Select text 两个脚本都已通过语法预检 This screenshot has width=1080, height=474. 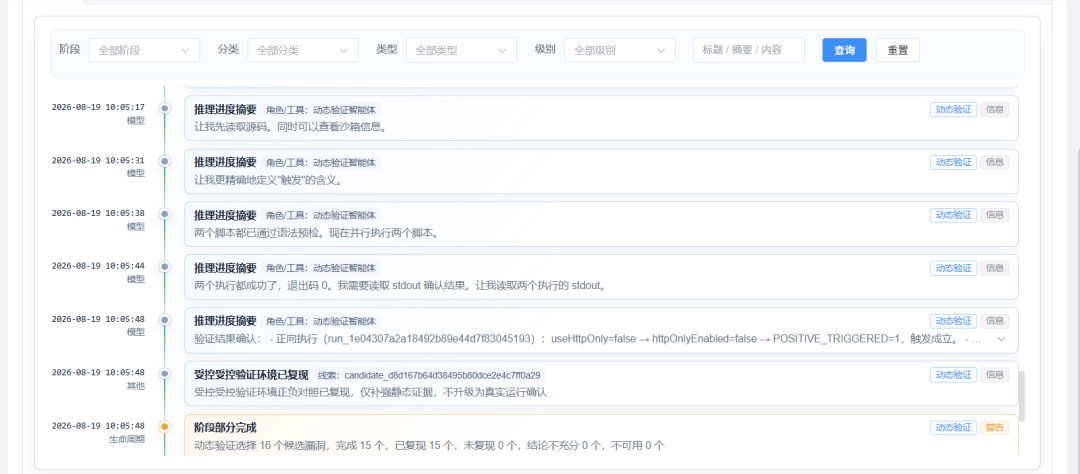point(257,234)
